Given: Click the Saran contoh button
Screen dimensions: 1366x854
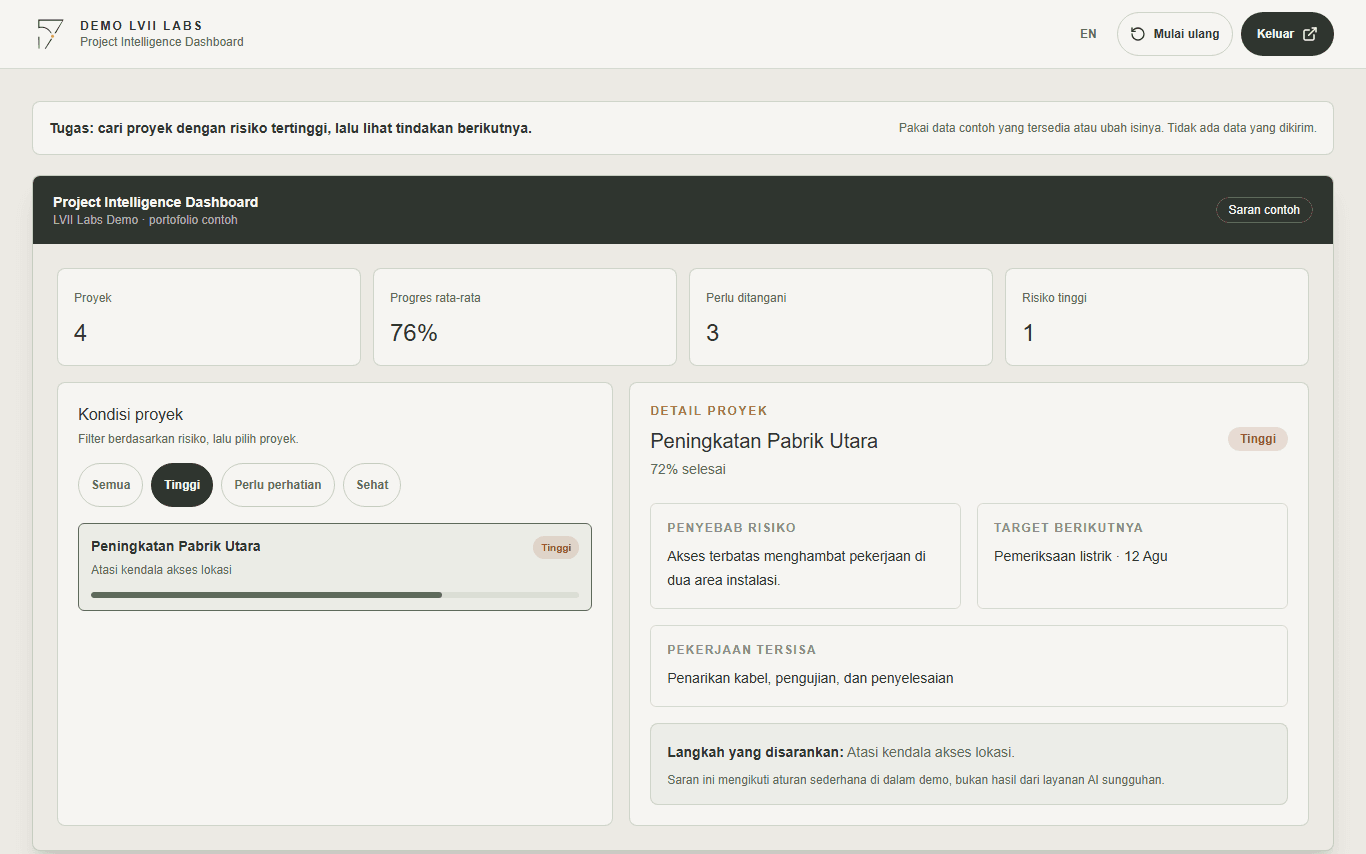Looking at the screenshot, I should (x=1264, y=210).
